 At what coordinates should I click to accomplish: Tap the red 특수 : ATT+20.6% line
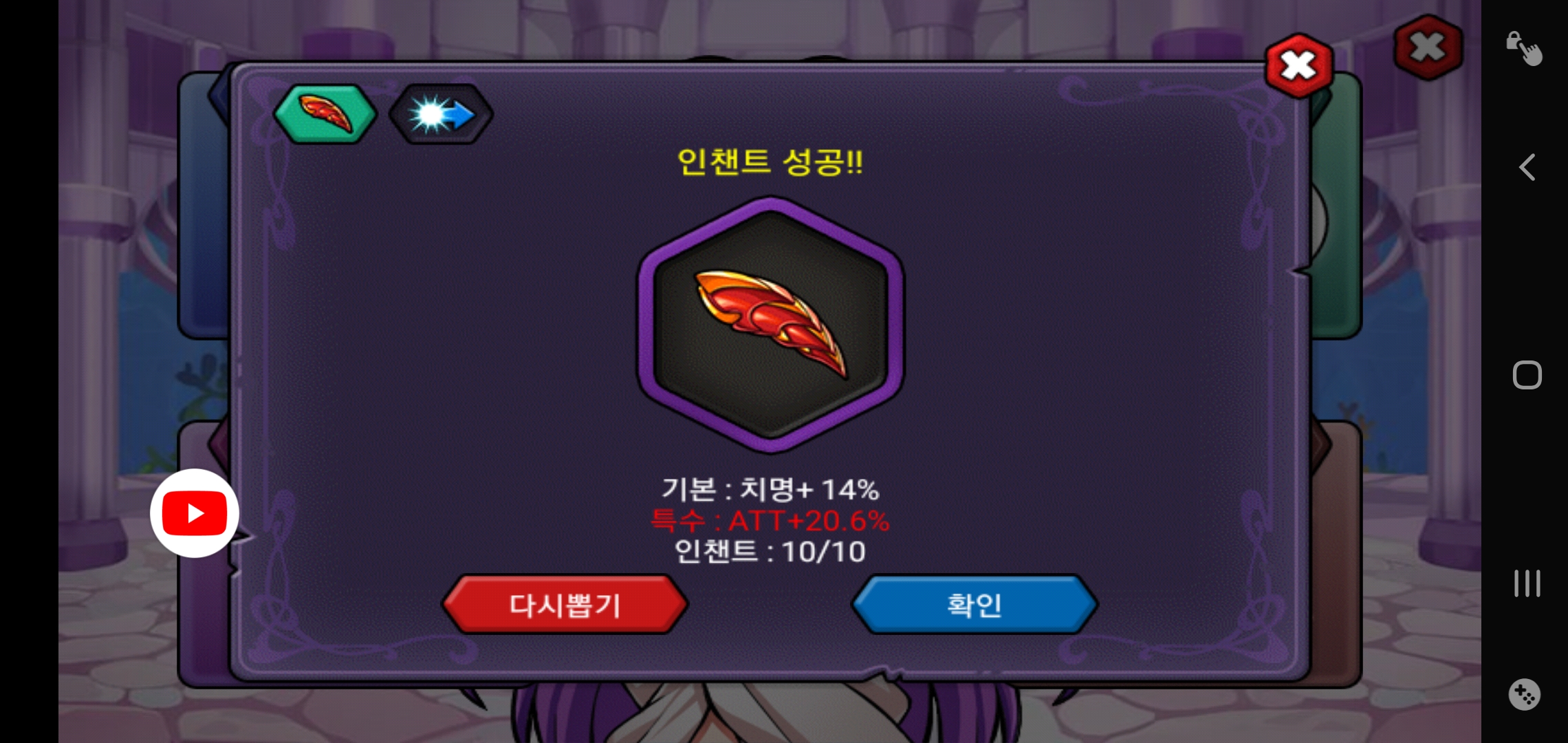coord(770,521)
